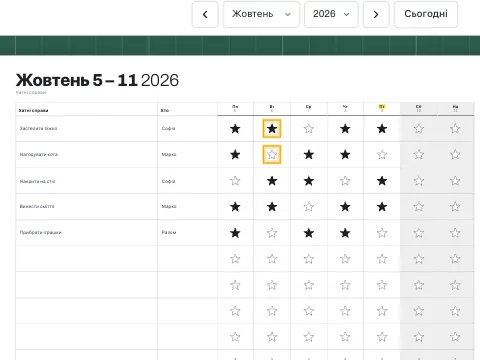This screenshot has height=360, width=480.
Task: Click the Хатні справи column header
Action: (87, 110)
